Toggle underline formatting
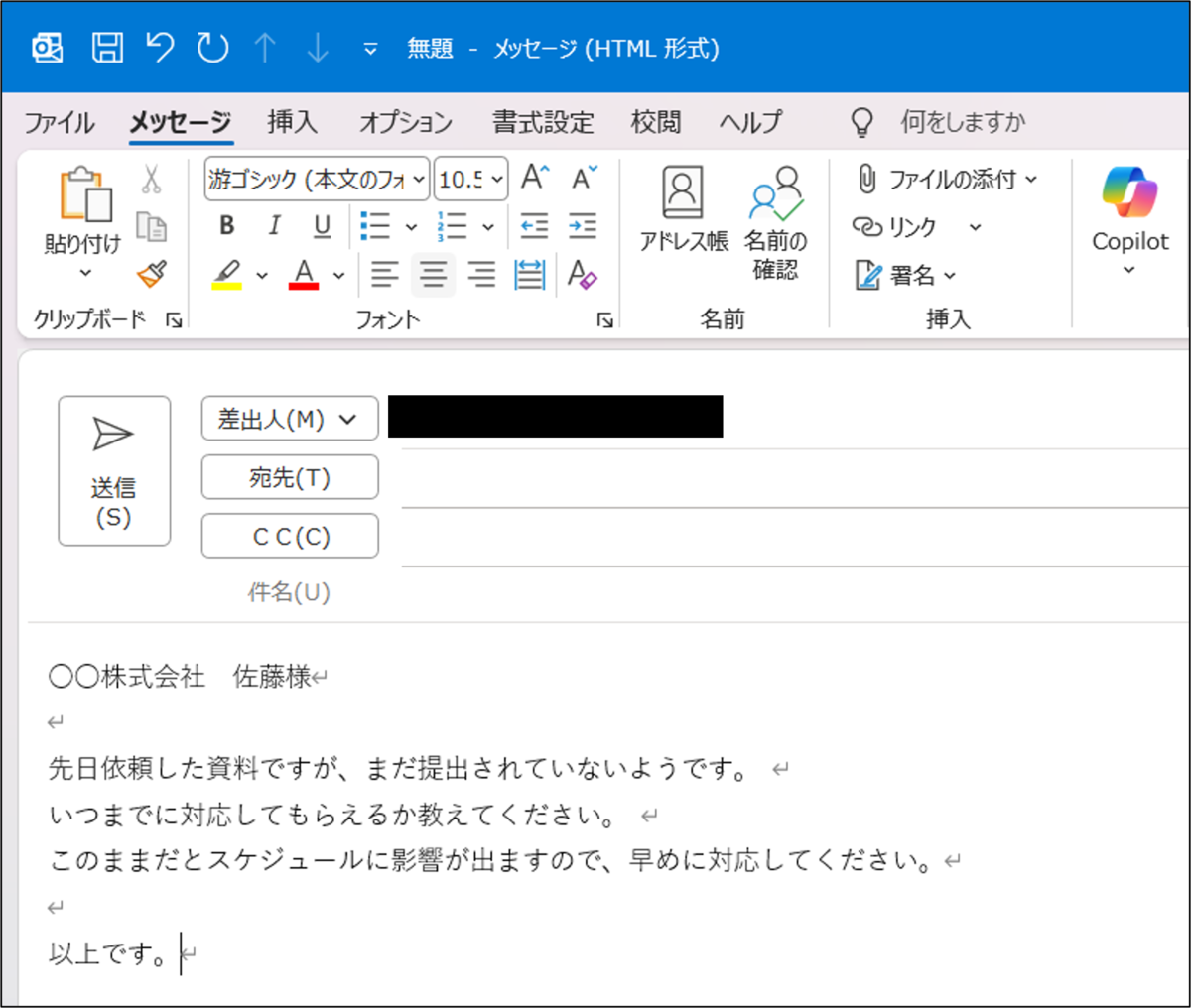The width and height of the screenshot is (1191, 1008). [x=322, y=226]
